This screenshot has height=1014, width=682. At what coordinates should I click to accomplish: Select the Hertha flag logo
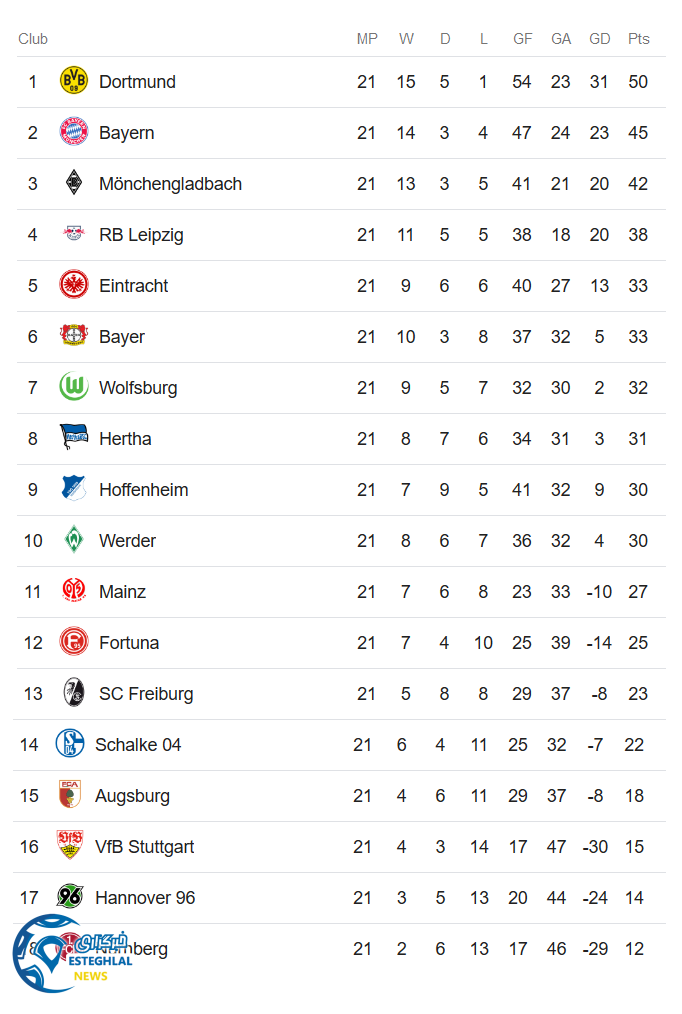click(x=74, y=438)
